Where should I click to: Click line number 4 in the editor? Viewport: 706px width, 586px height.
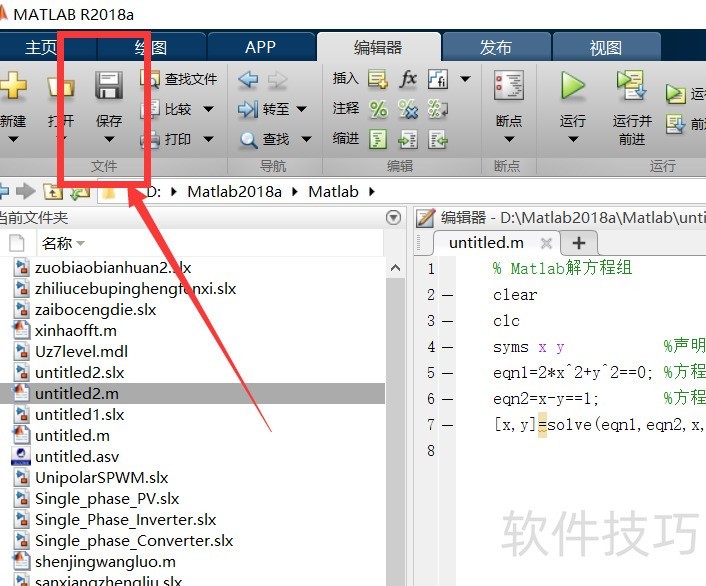point(431,347)
